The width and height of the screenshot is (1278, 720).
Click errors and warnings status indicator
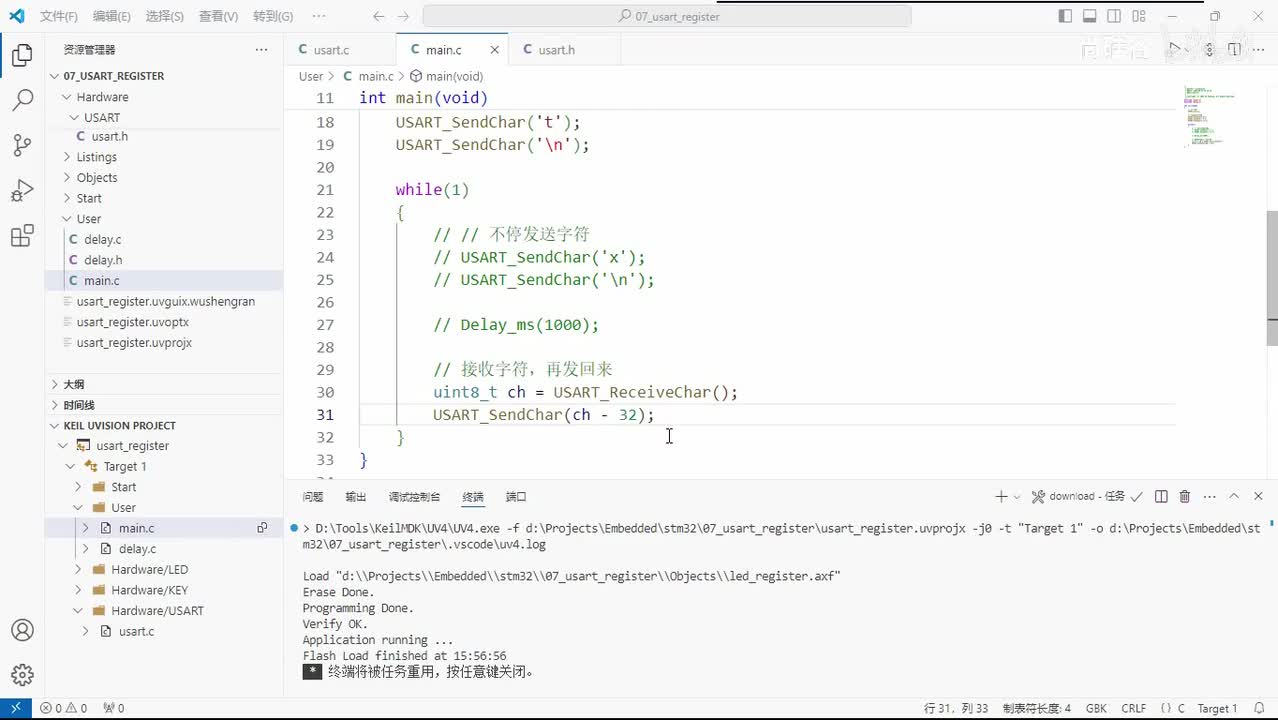coord(63,708)
